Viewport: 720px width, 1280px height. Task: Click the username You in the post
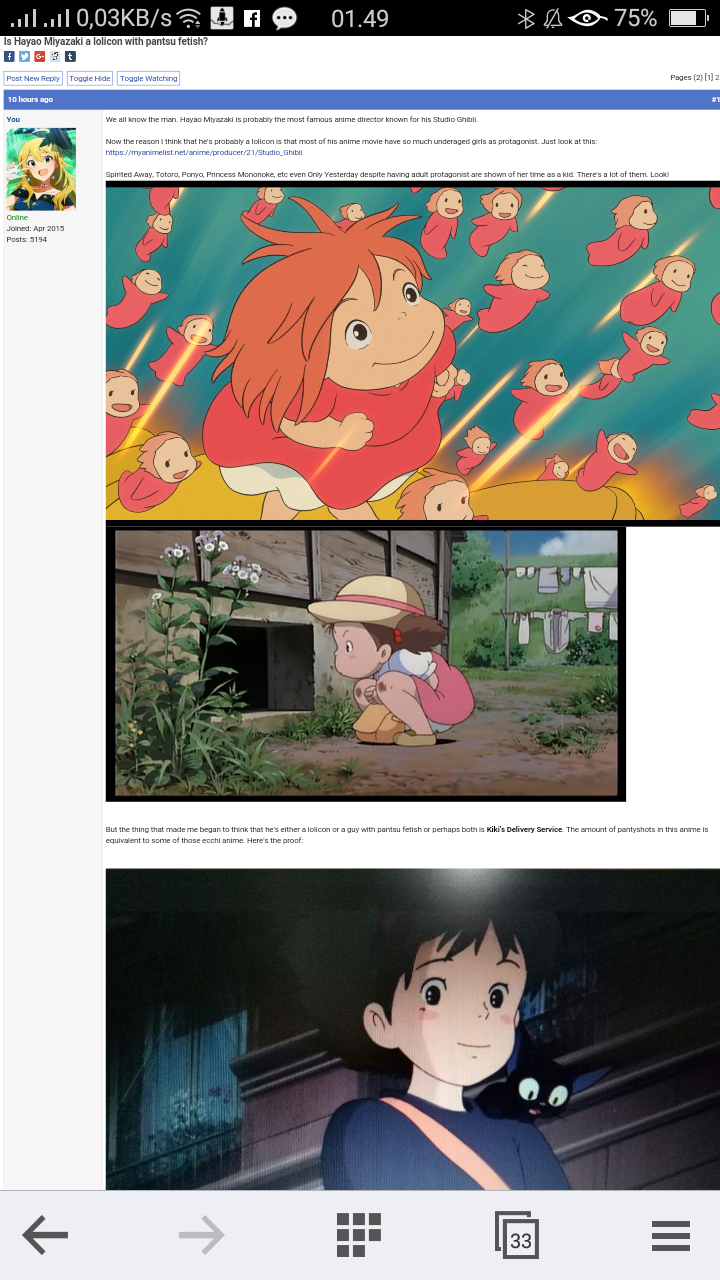point(13,119)
